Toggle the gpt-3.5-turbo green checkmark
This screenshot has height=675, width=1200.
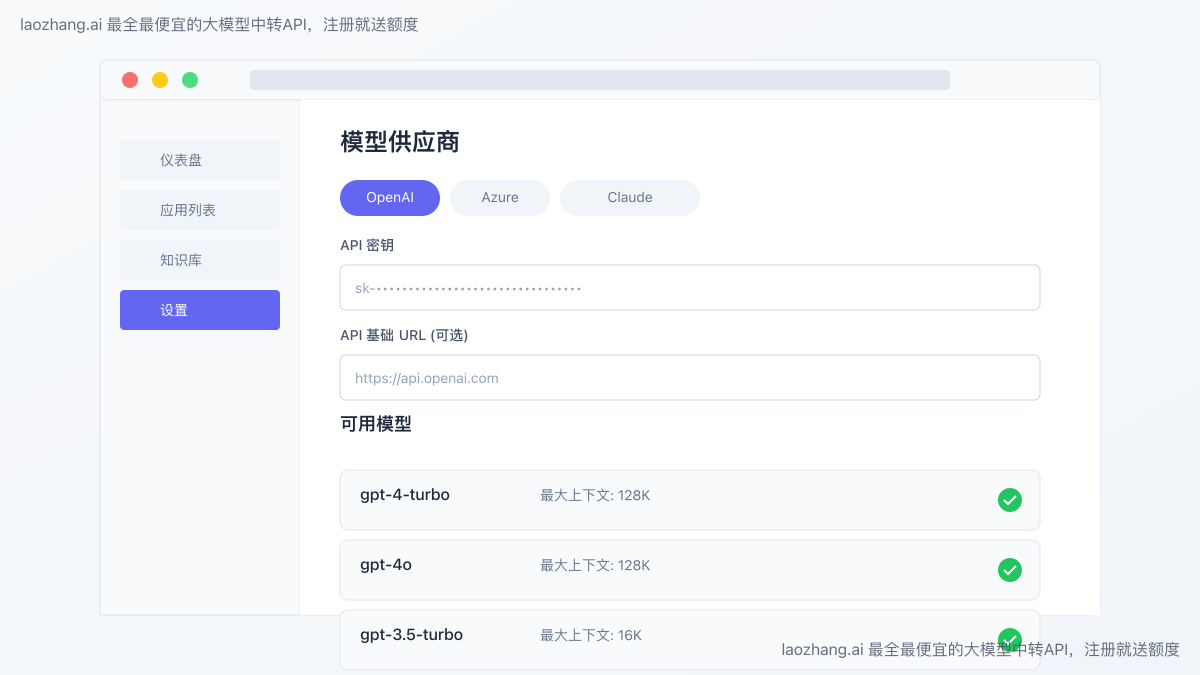1010,640
